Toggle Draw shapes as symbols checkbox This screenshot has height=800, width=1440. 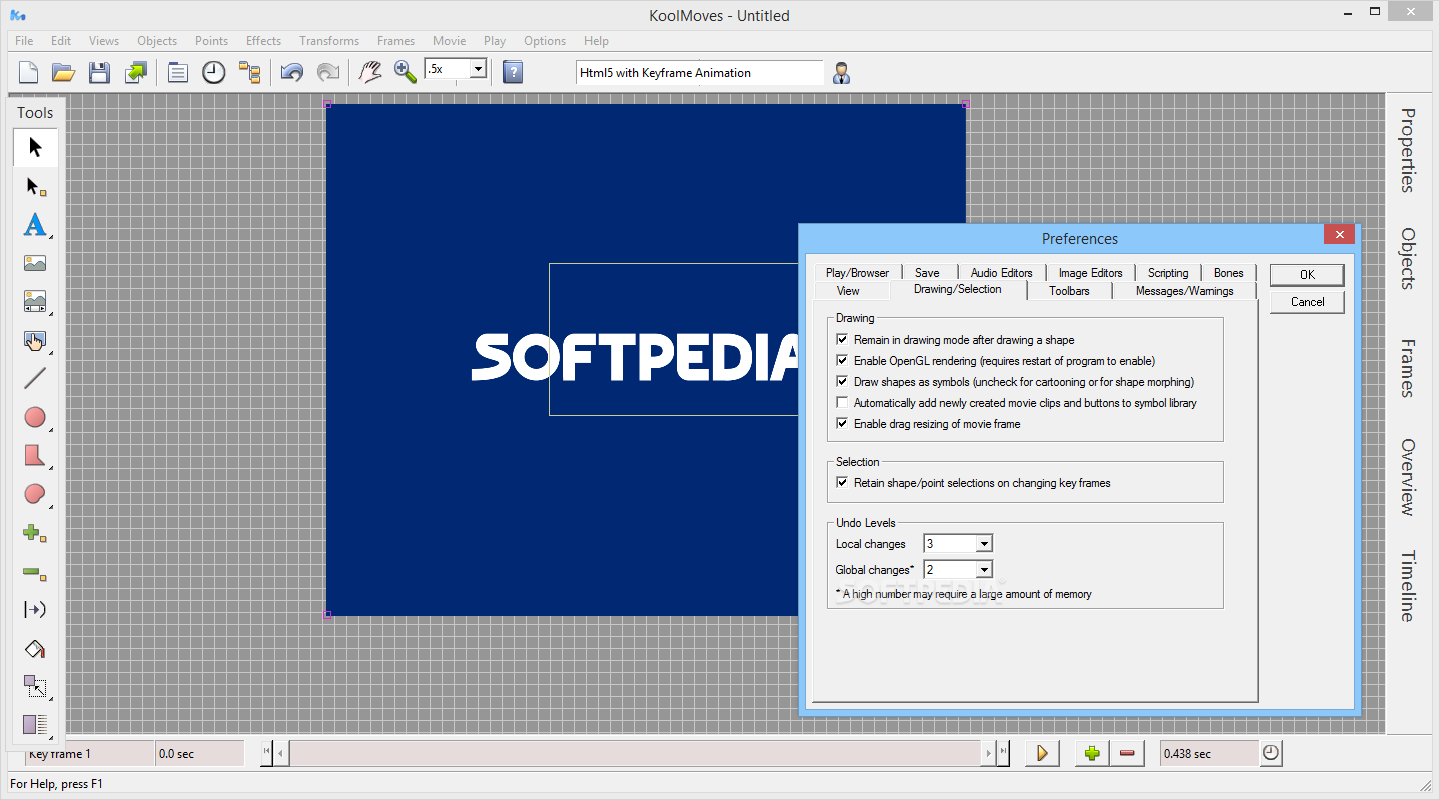coord(842,382)
